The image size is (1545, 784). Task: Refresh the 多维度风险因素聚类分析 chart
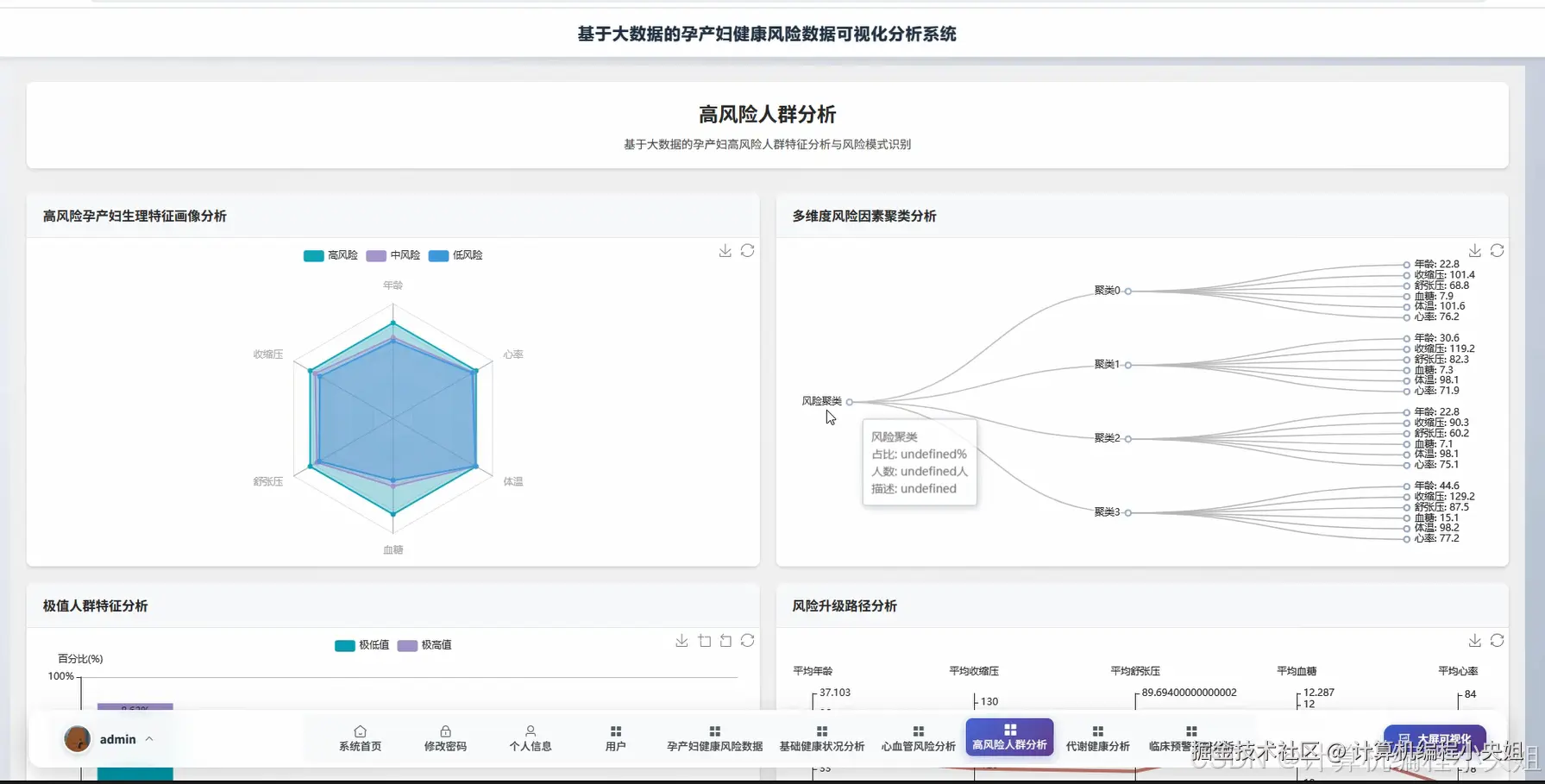pyautogui.click(x=1498, y=250)
